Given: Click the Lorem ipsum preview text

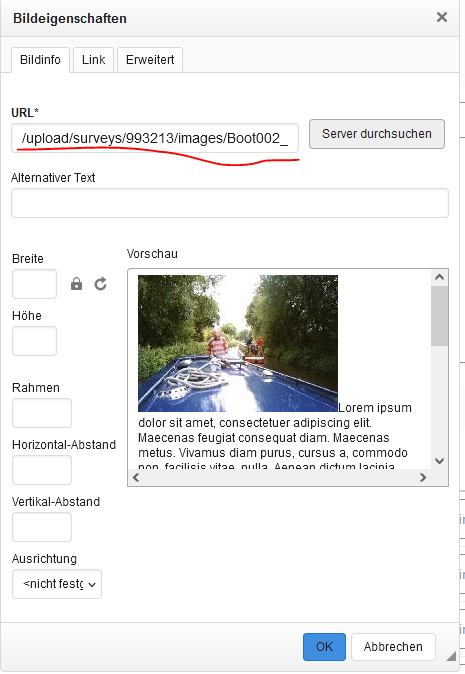Looking at the screenshot, I should tap(273, 438).
